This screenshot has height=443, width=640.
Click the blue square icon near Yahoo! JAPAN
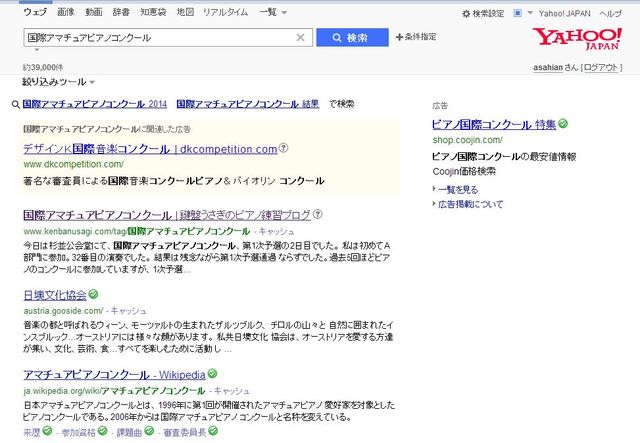(517, 13)
